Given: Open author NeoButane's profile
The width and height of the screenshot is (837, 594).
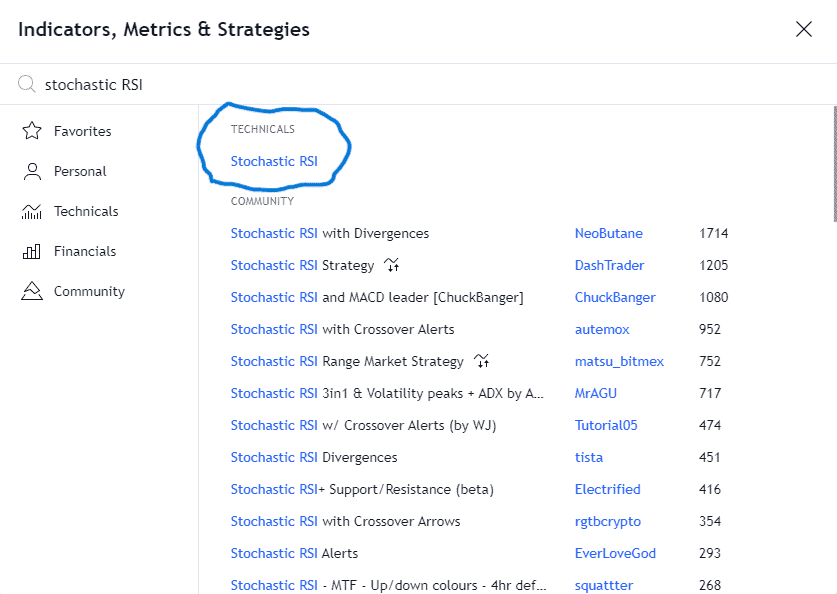Looking at the screenshot, I should (609, 233).
